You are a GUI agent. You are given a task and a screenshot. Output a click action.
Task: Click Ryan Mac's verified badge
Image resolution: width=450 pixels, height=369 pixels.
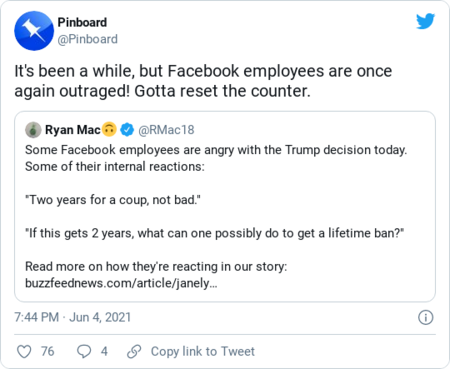[x=127, y=130]
